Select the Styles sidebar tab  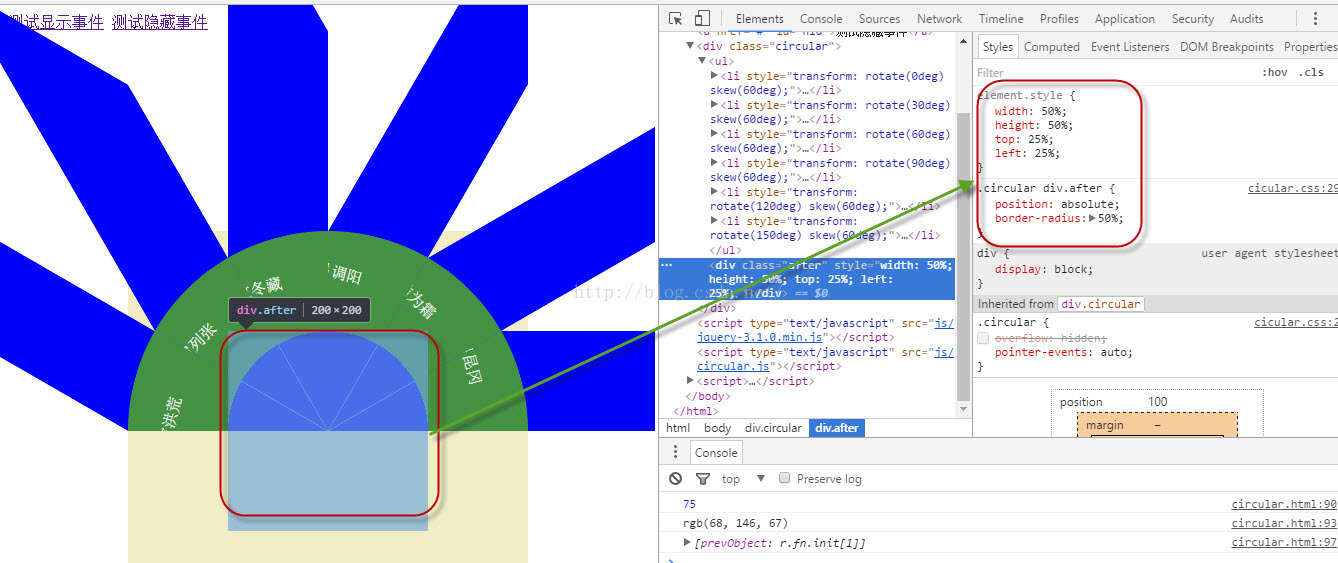[x=997, y=47]
